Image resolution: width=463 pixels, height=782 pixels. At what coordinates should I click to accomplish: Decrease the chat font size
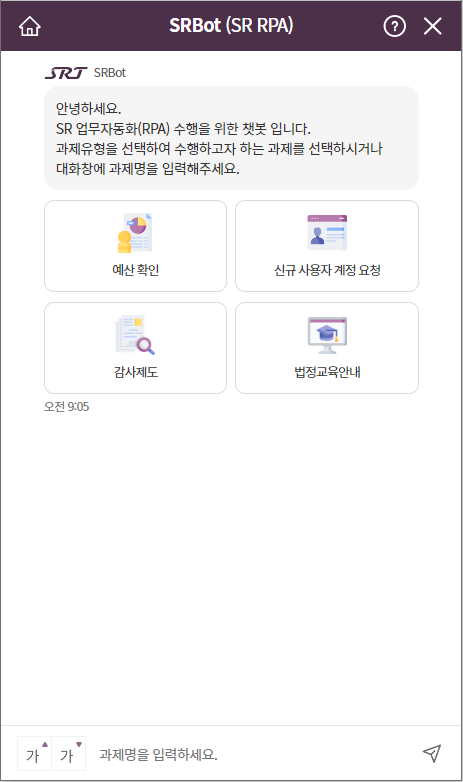69,753
